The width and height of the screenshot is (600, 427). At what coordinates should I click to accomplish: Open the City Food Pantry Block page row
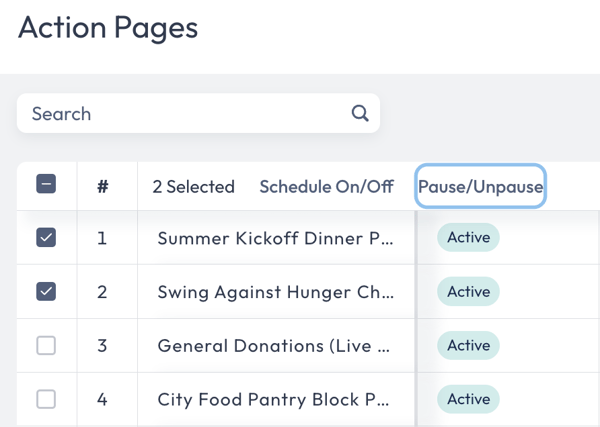point(273,400)
